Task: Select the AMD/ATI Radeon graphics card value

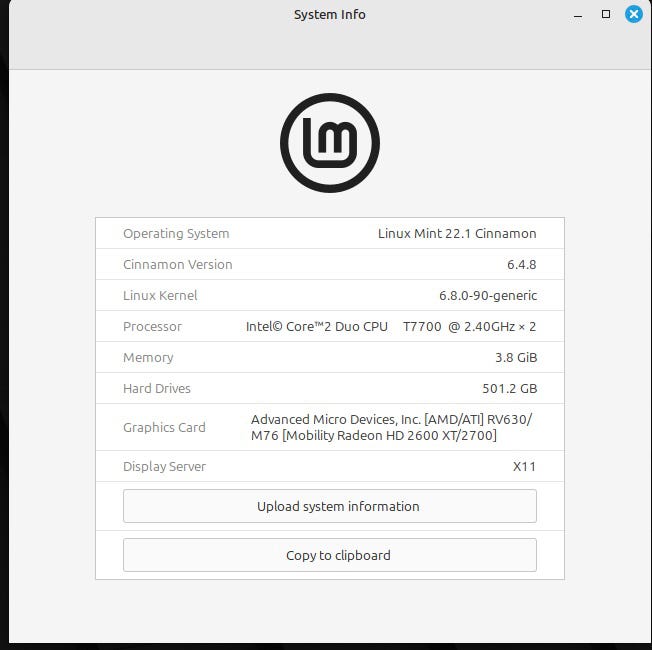Action: click(x=391, y=428)
